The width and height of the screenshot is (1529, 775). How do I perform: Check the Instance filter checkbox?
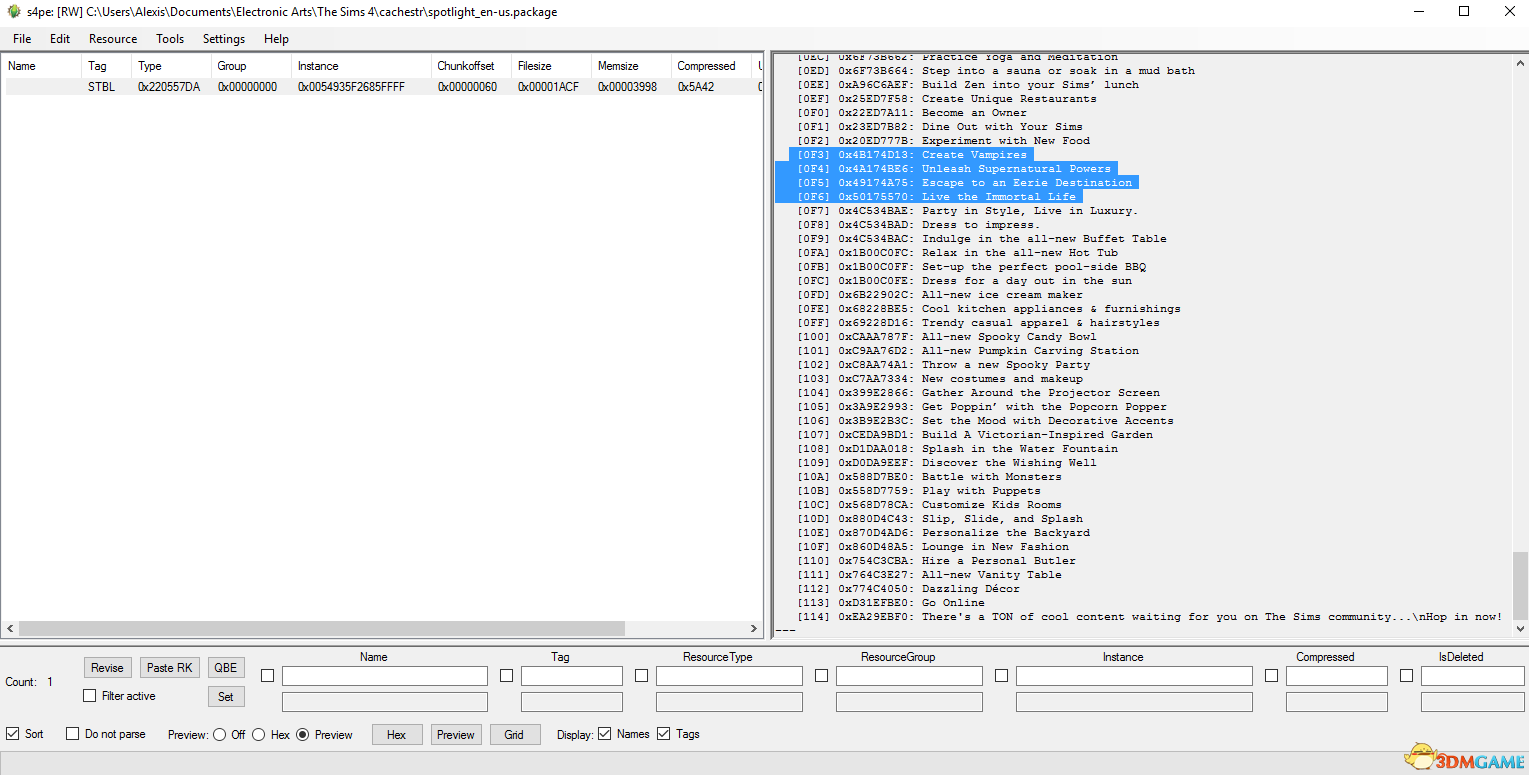point(1001,676)
